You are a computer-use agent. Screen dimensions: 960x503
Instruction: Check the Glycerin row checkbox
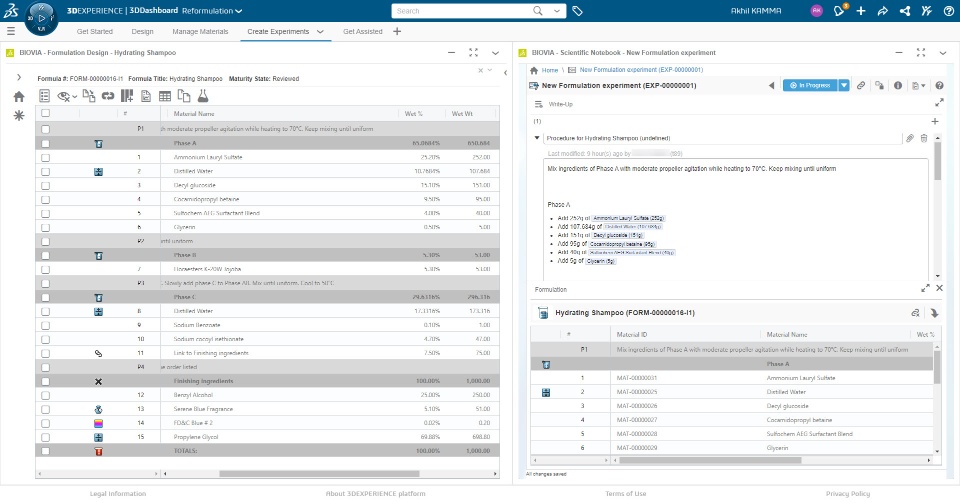(45, 227)
